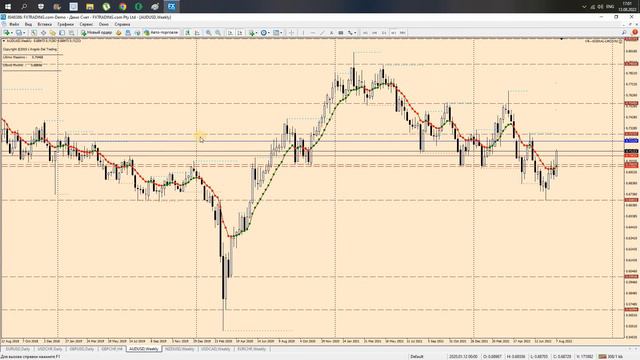Switch to the GBPUSD,Daily chart tab
Viewport: 640px width, 360px height.
pos(82,349)
